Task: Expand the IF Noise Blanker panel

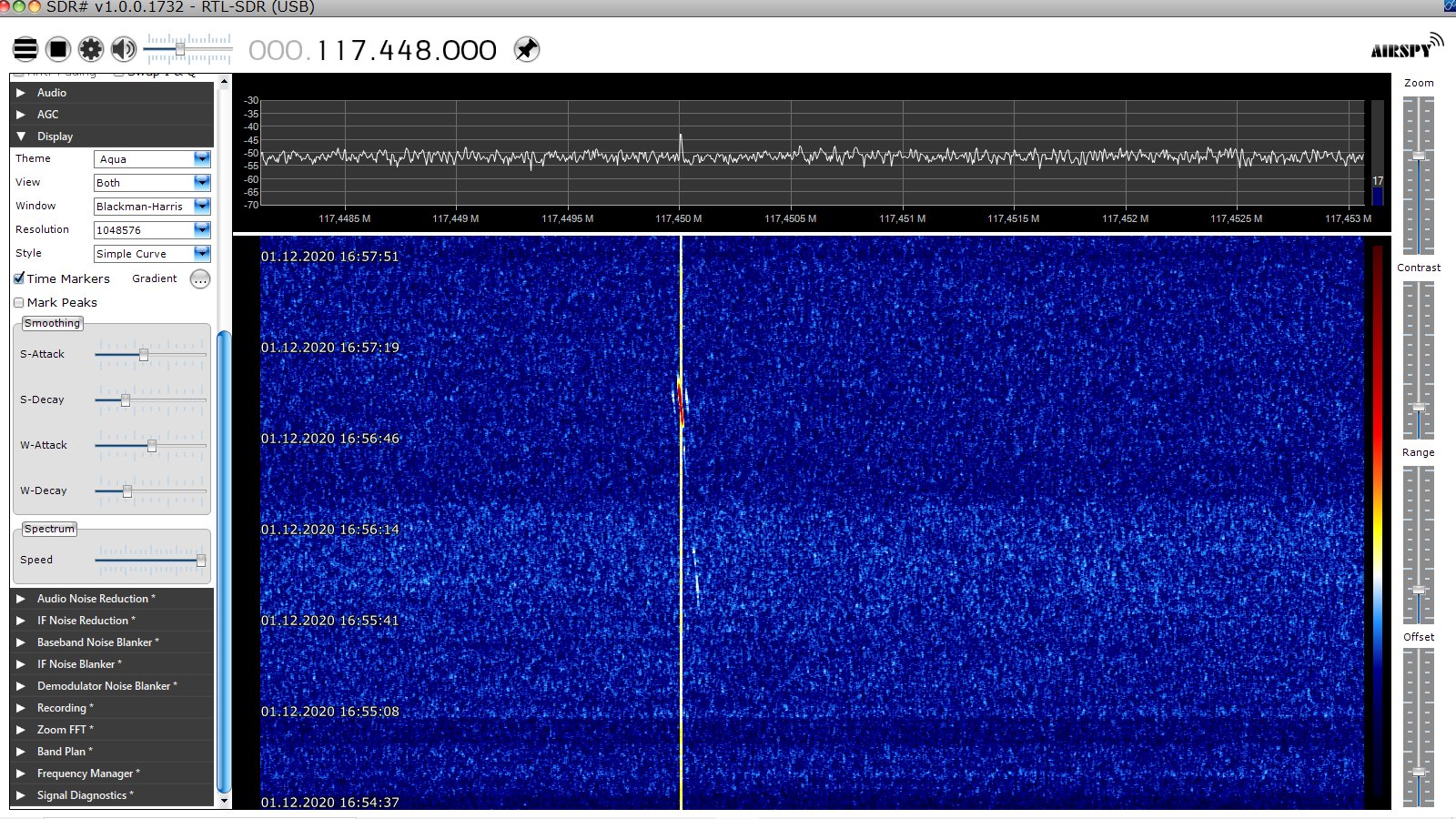Action: tap(112, 664)
